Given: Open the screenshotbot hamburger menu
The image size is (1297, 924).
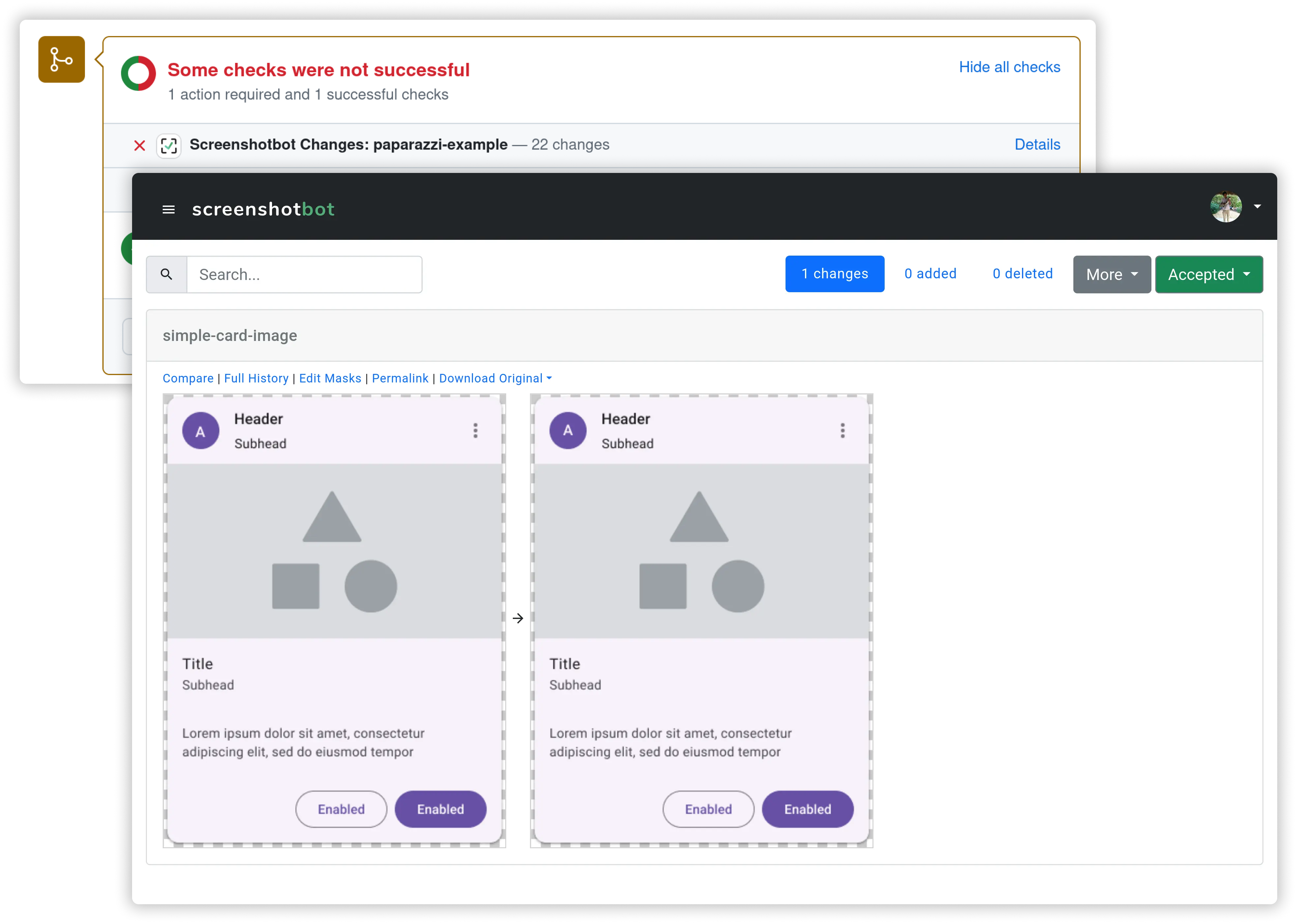Looking at the screenshot, I should pos(168,210).
